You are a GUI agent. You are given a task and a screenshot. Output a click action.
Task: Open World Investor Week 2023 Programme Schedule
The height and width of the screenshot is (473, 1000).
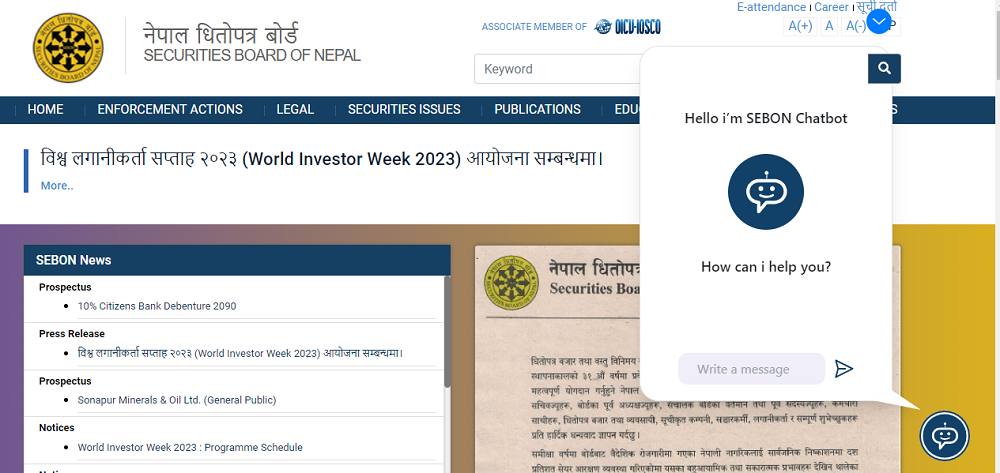click(x=190, y=448)
